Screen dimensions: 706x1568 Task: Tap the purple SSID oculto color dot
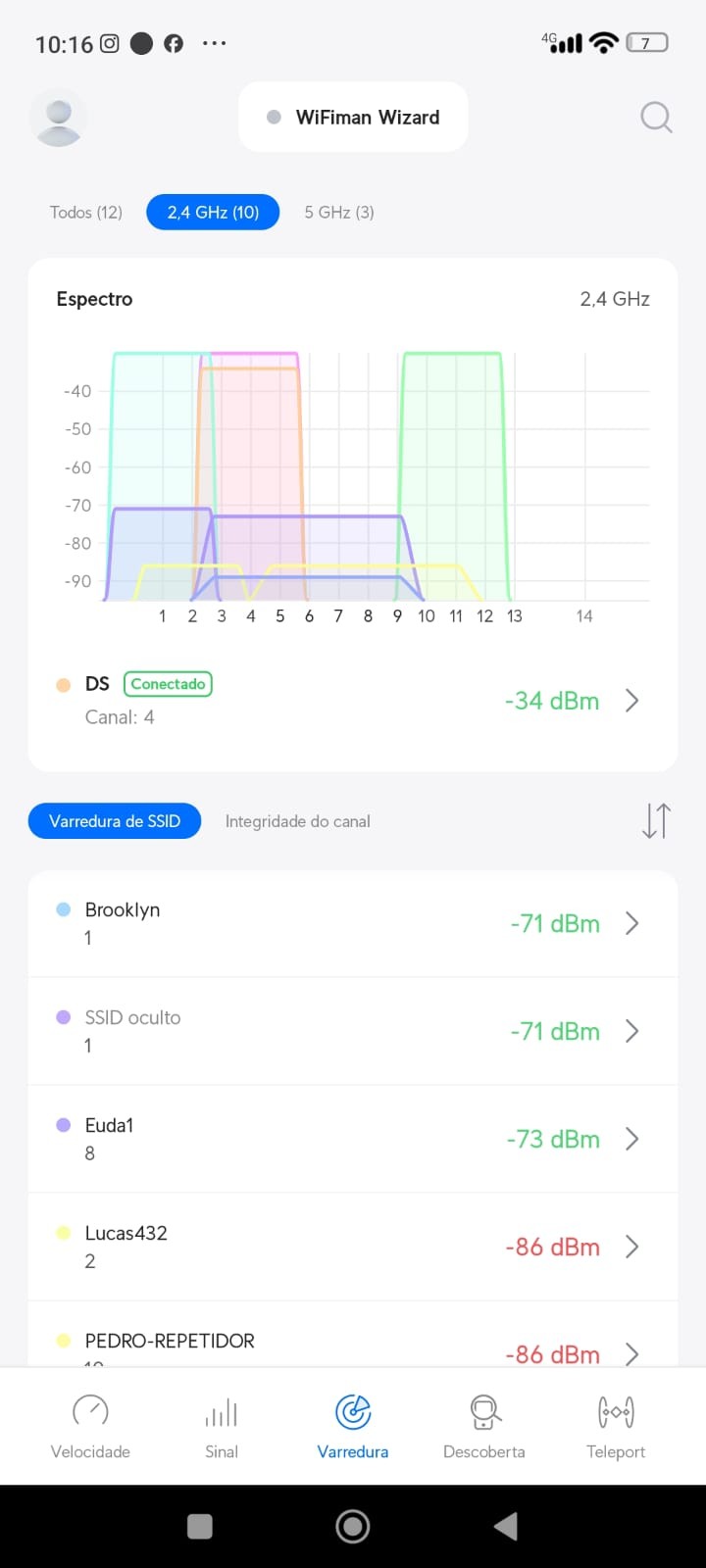click(x=64, y=1017)
